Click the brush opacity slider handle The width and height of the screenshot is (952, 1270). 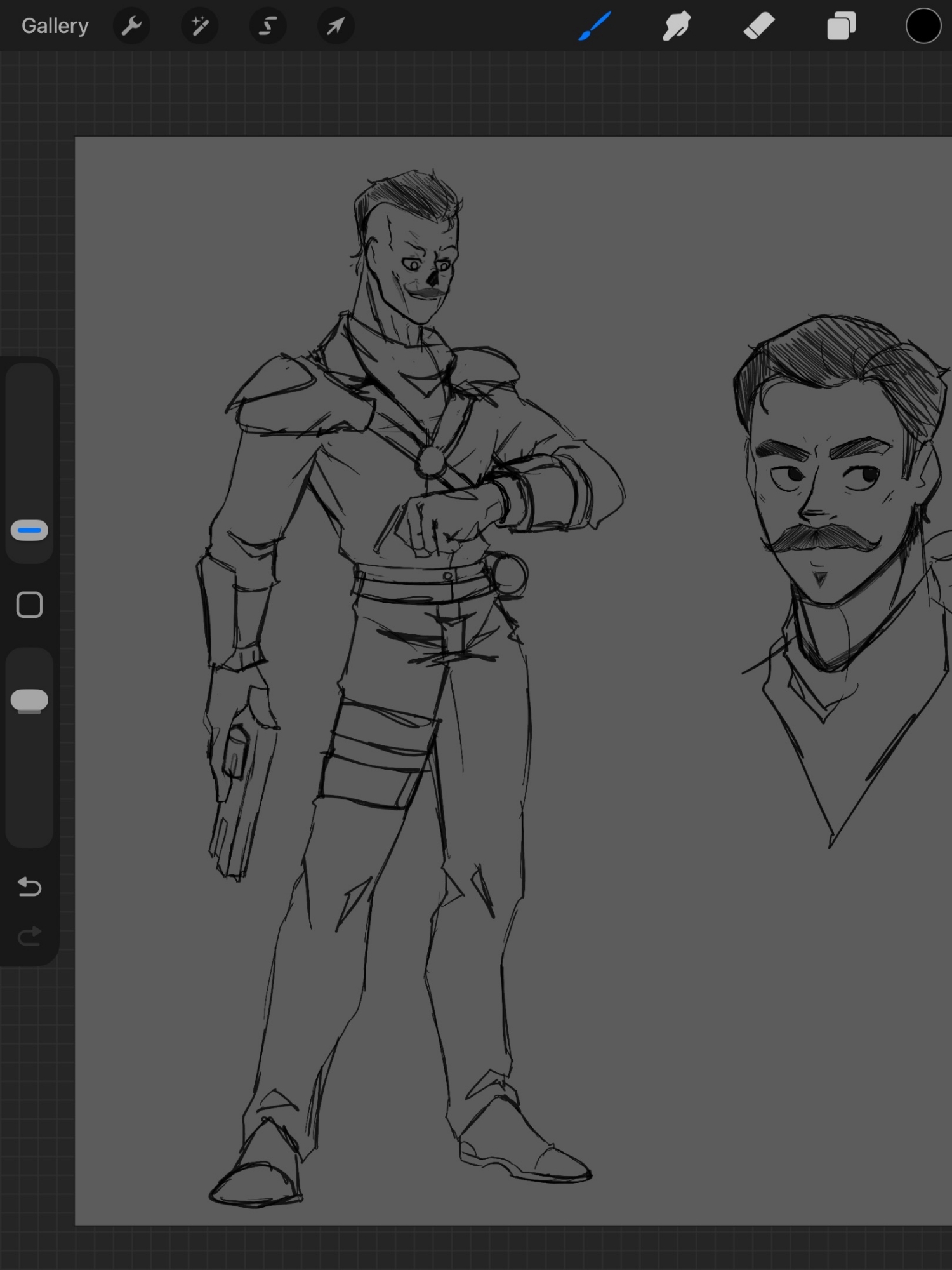pos(30,700)
